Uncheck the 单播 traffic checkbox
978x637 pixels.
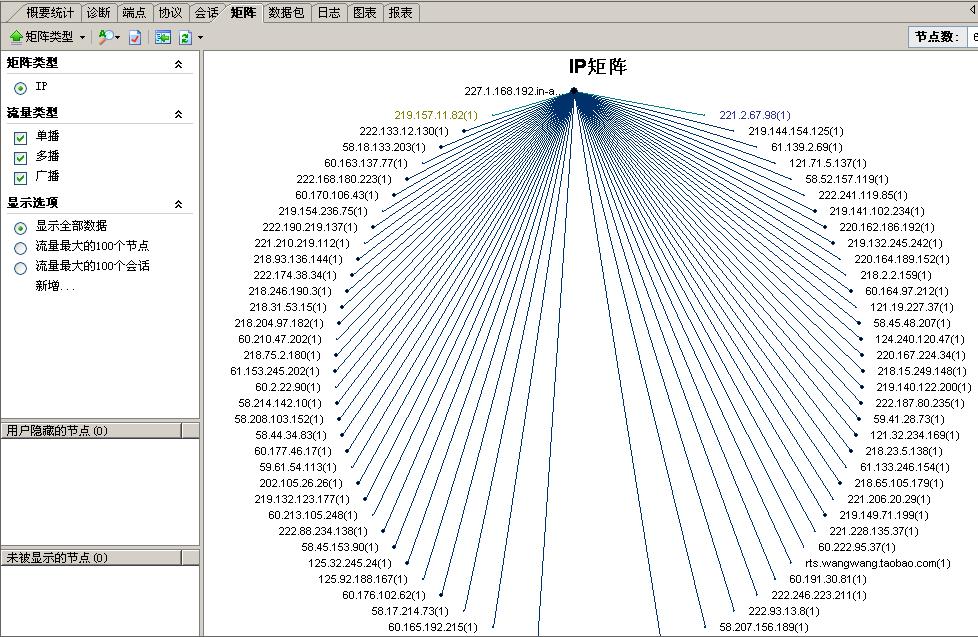click(20, 137)
